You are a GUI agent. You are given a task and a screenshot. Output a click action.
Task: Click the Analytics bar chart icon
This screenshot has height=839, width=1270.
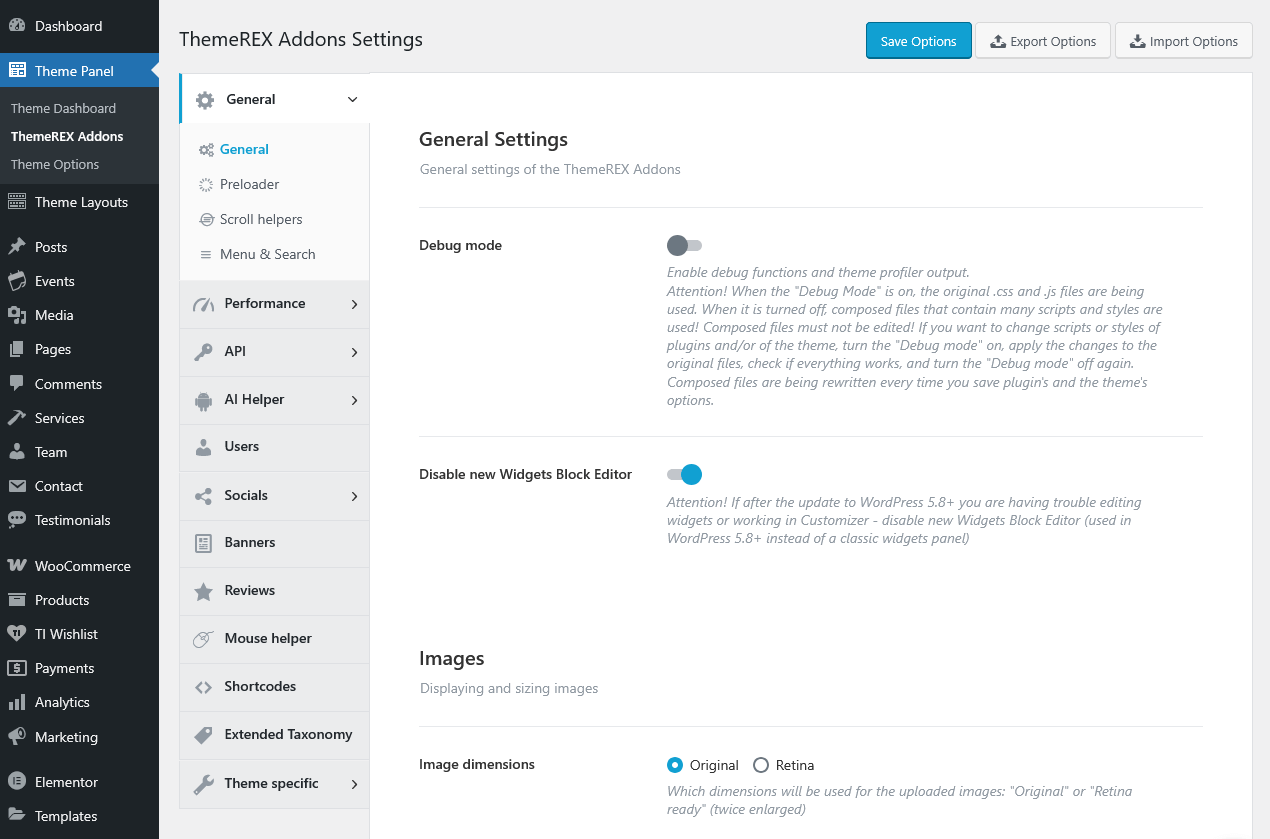(17, 702)
